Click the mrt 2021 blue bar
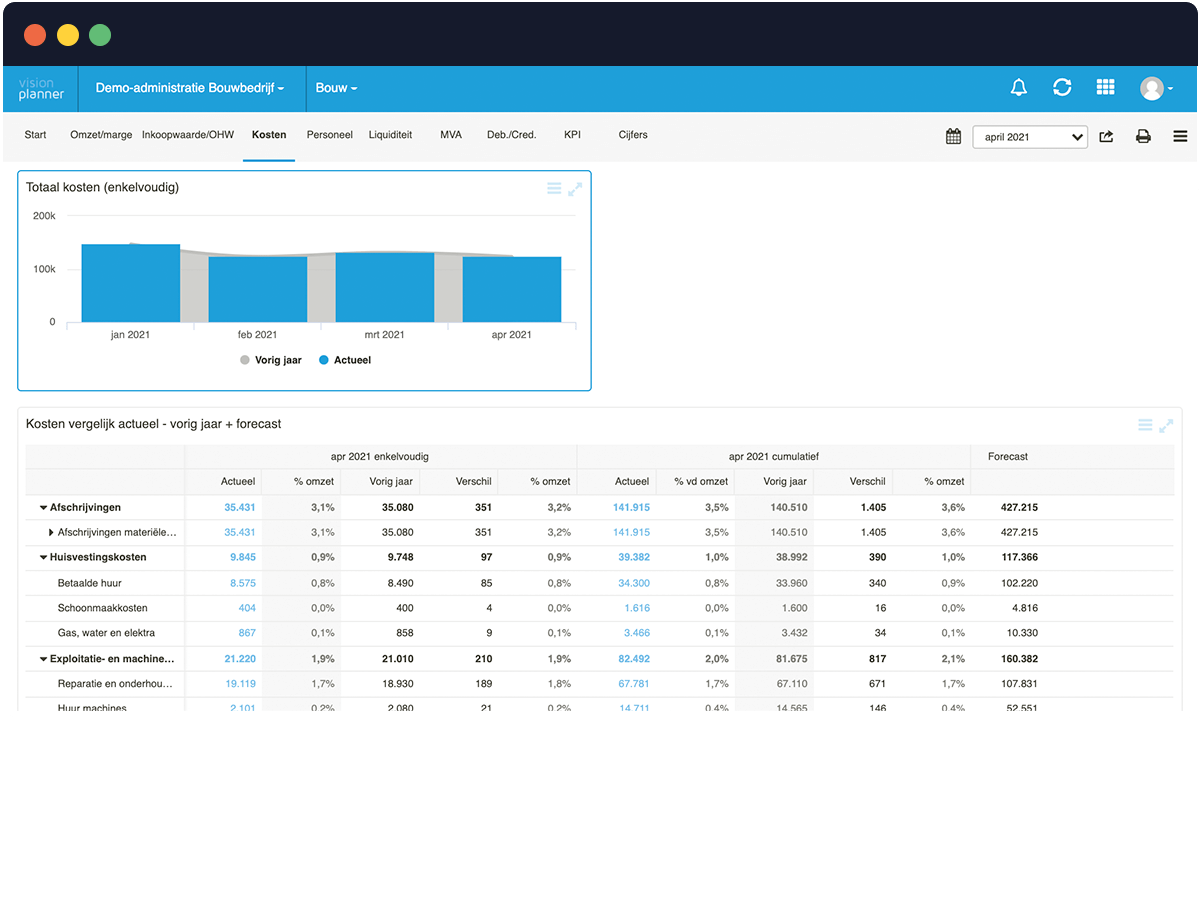 pos(385,288)
